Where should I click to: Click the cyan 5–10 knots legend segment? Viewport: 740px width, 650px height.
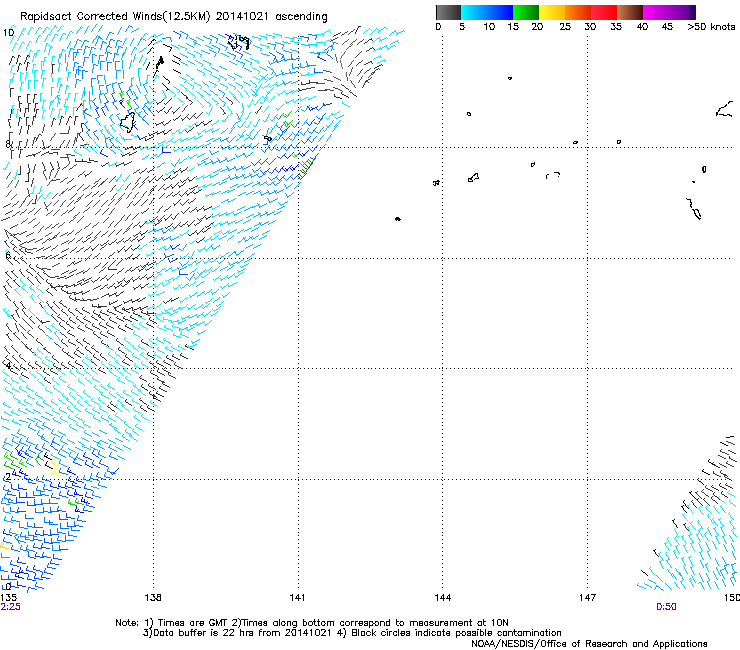click(474, 12)
